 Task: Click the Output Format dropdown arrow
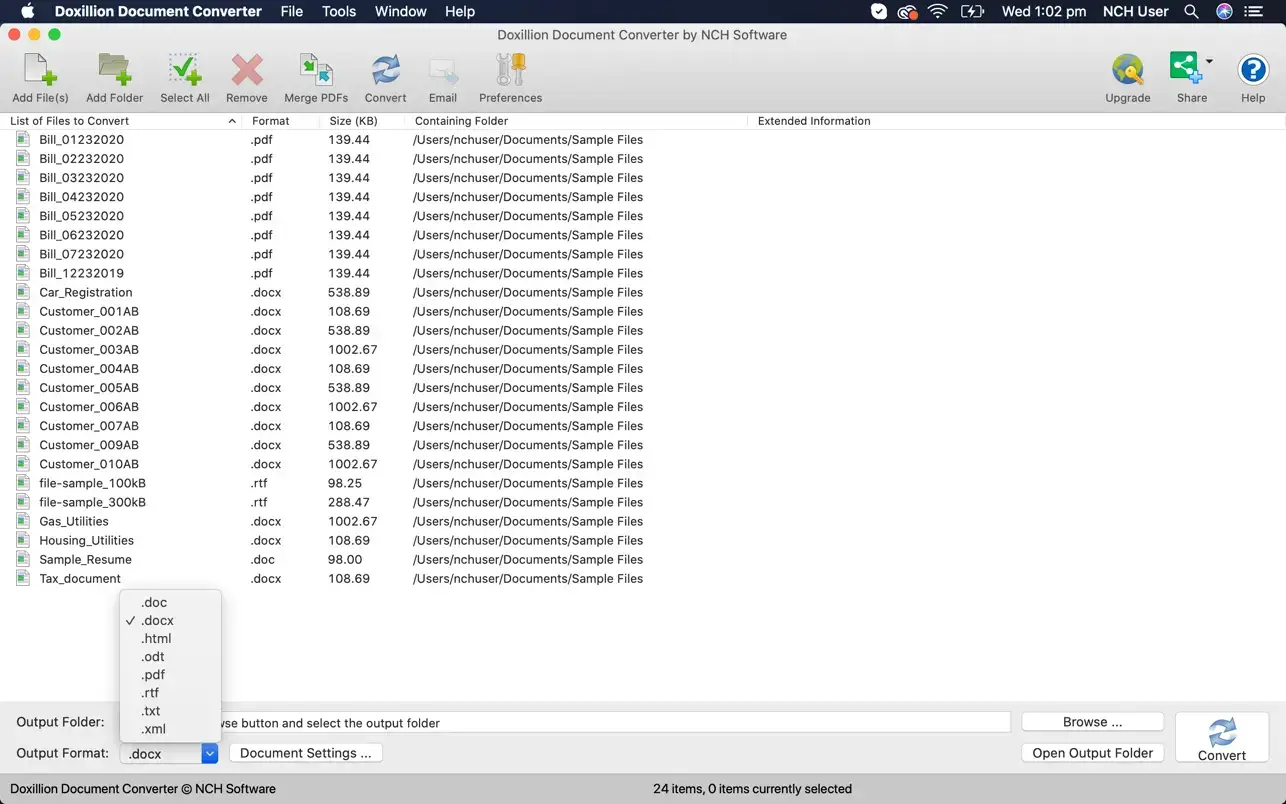point(209,753)
